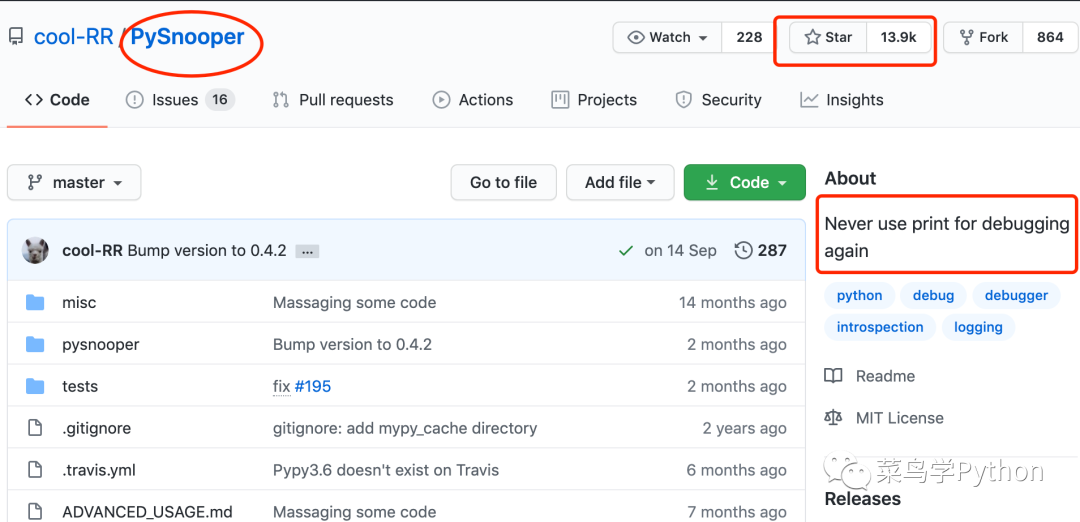Open the MIT License link
Viewport: 1080px width, 522px height.
(884, 418)
